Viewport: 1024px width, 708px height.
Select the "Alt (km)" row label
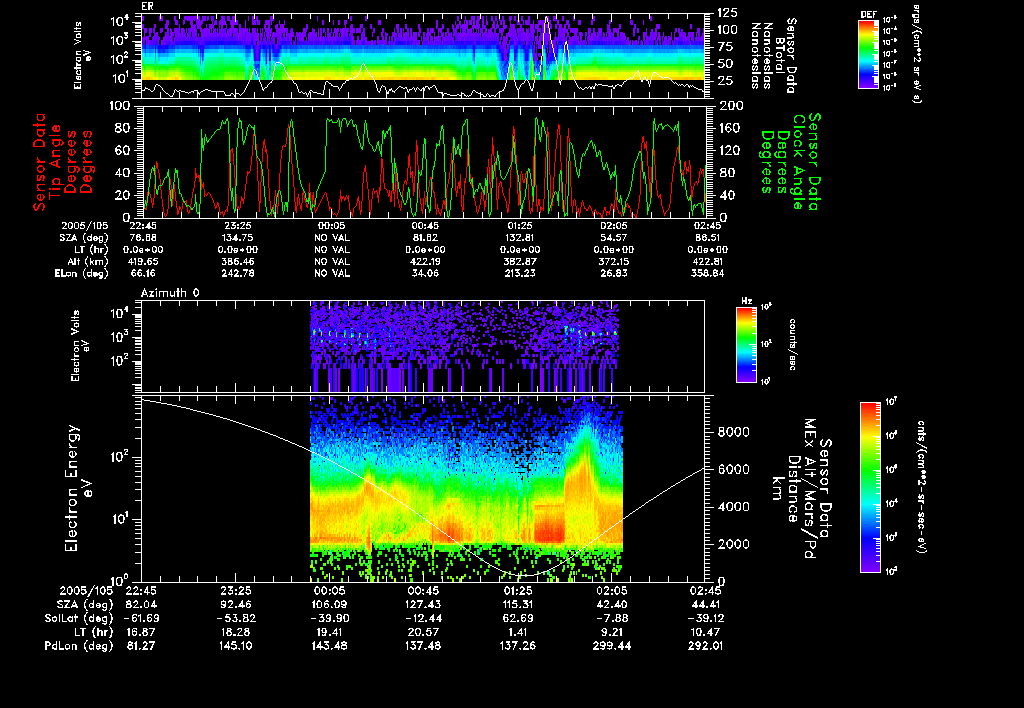coord(88,262)
